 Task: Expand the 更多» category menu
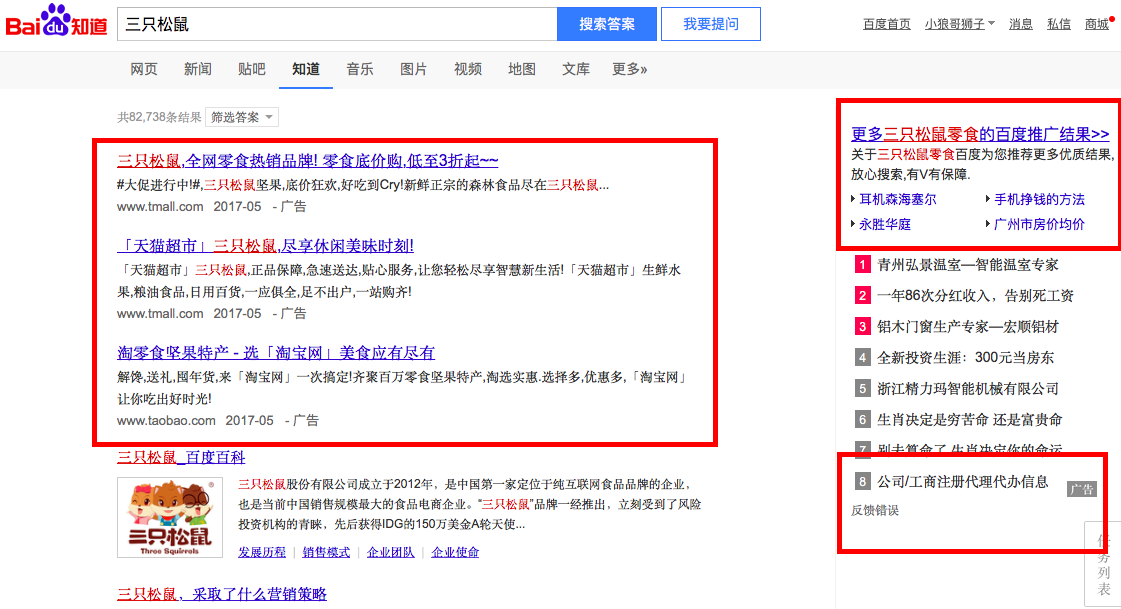[629, 69]
